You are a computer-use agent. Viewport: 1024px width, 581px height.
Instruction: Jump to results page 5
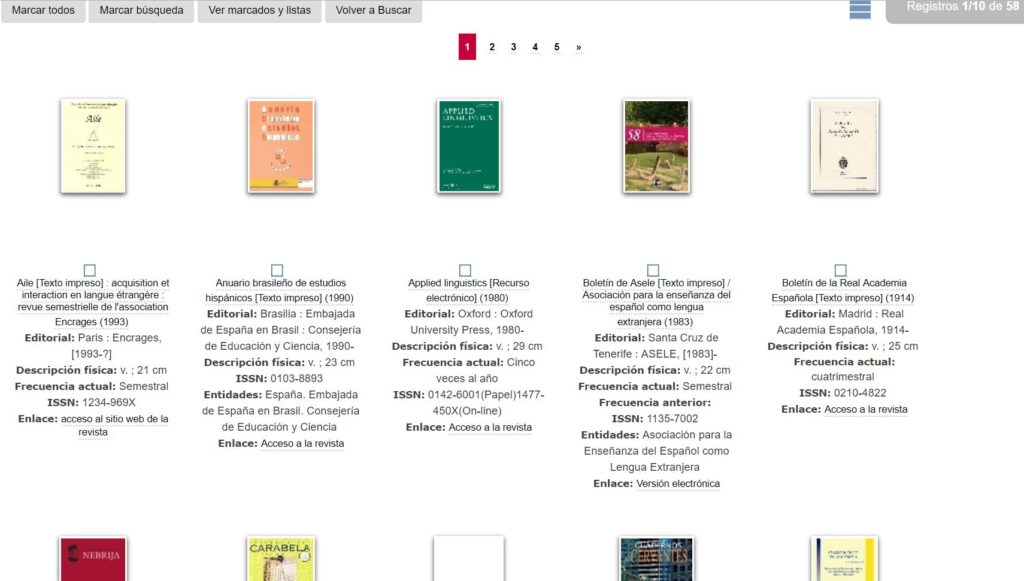click(556, 47)
